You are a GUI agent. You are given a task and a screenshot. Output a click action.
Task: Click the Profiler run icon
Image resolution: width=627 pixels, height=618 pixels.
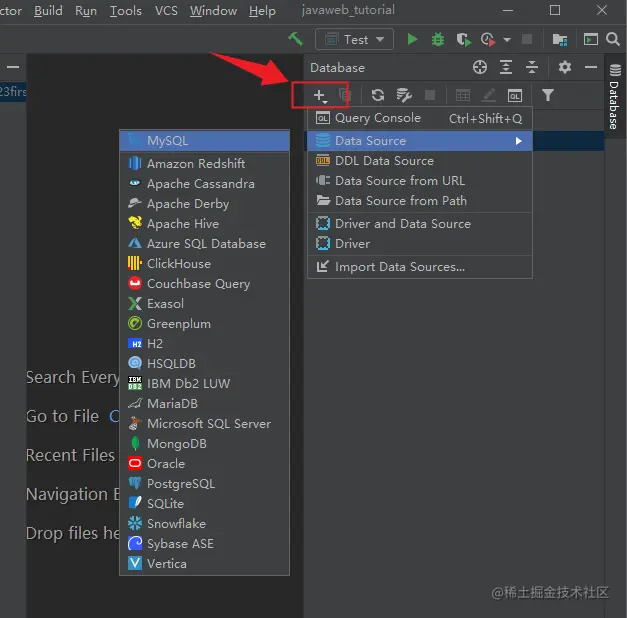488,39
